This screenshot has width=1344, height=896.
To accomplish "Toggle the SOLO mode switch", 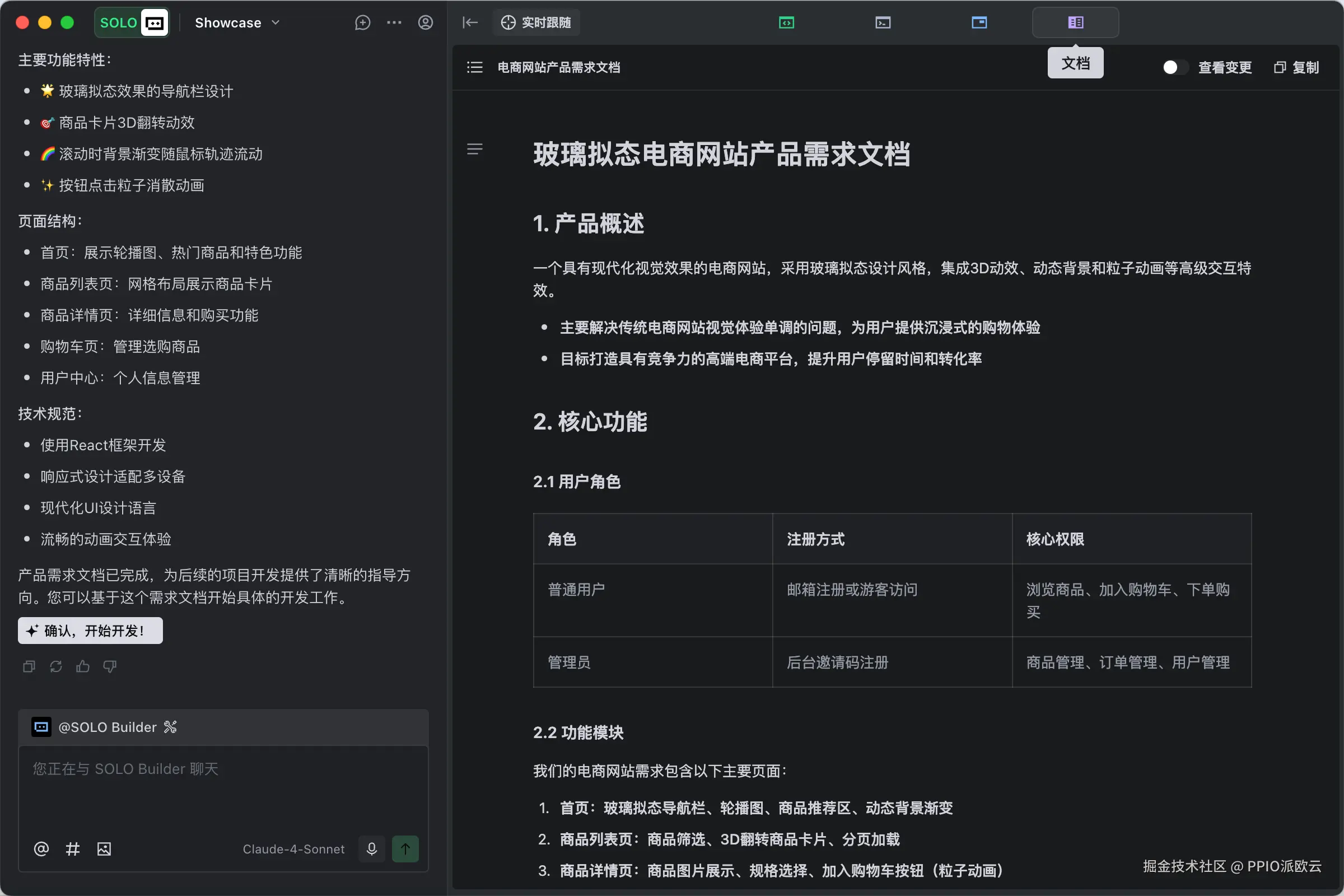I will [x=132, y=23].
